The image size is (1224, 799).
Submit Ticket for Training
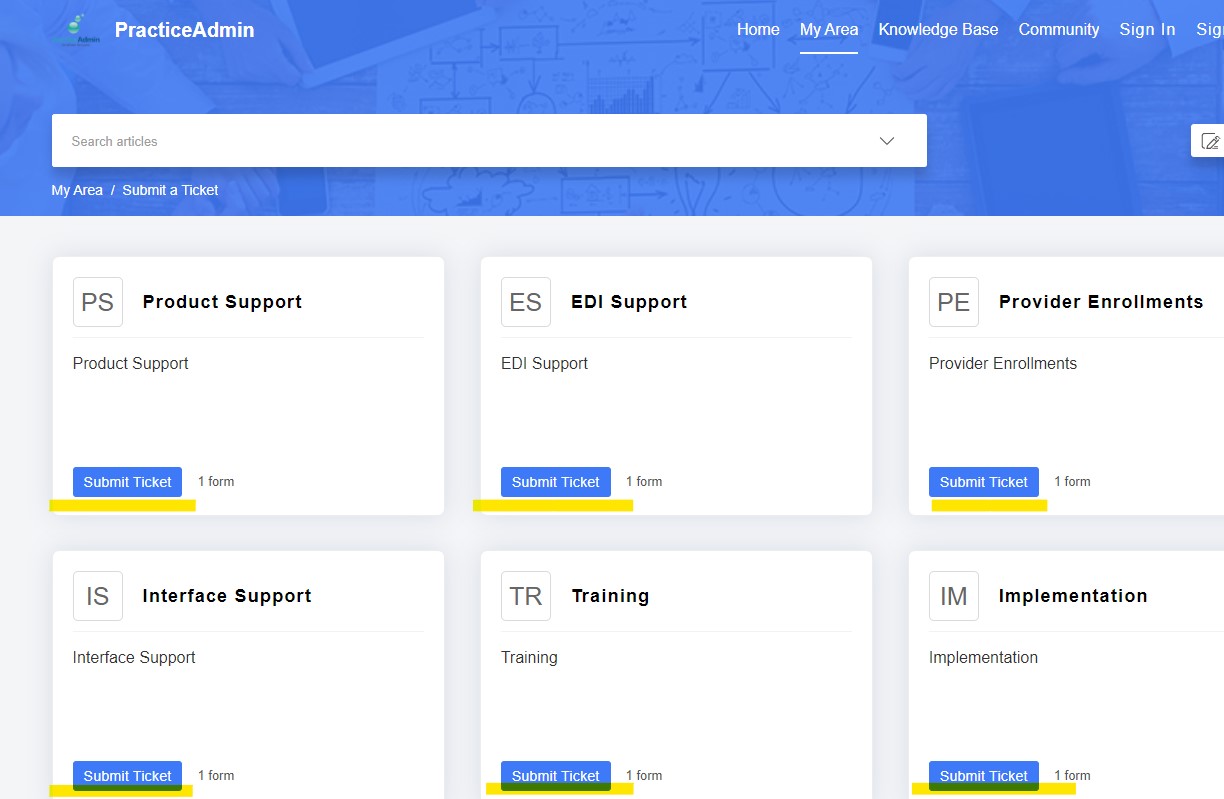click(555, 776)
